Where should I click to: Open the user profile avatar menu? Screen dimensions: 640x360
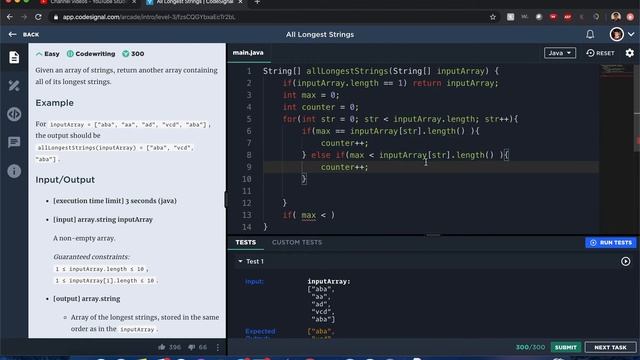(616, 34)
